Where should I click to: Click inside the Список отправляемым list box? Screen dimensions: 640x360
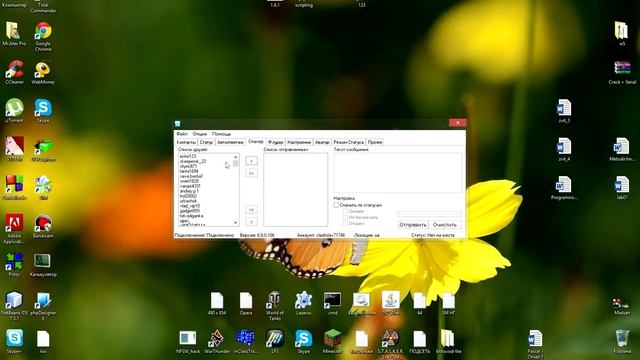click(296, 189)
